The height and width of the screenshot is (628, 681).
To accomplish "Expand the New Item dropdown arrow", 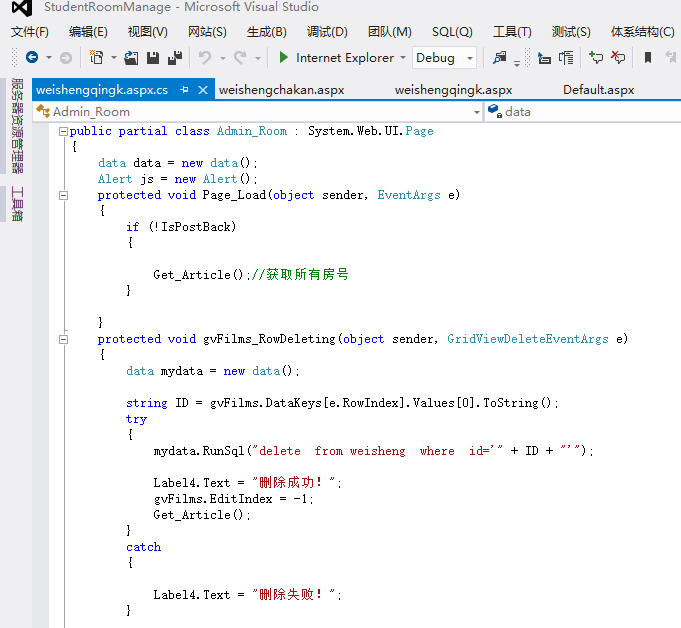I will click(x=114, y=57).
